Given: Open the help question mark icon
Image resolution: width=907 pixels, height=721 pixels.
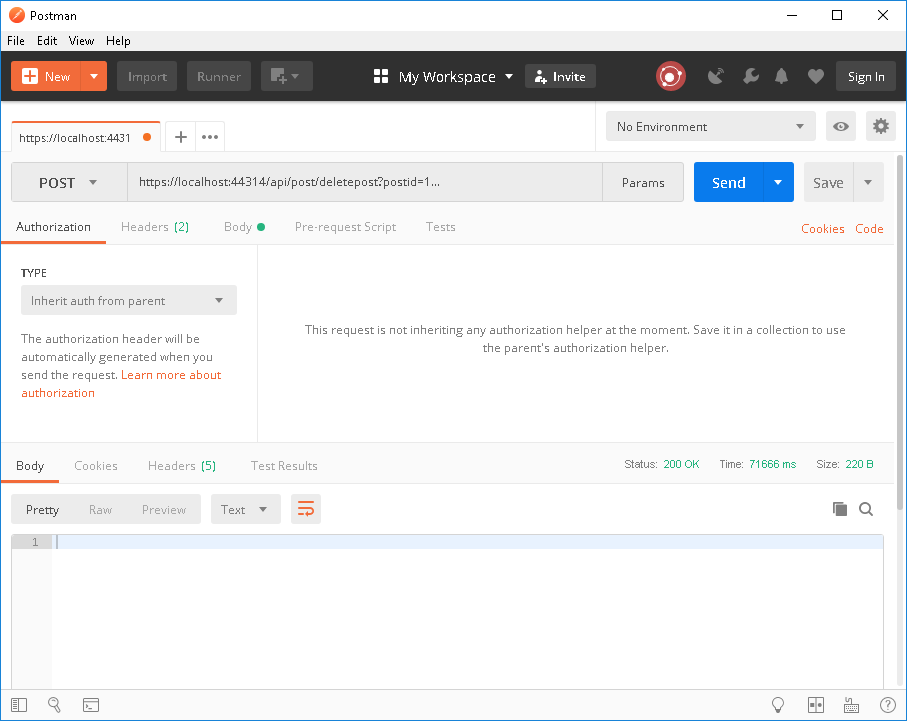Looking at the screenshot, I should pos(887,705).
